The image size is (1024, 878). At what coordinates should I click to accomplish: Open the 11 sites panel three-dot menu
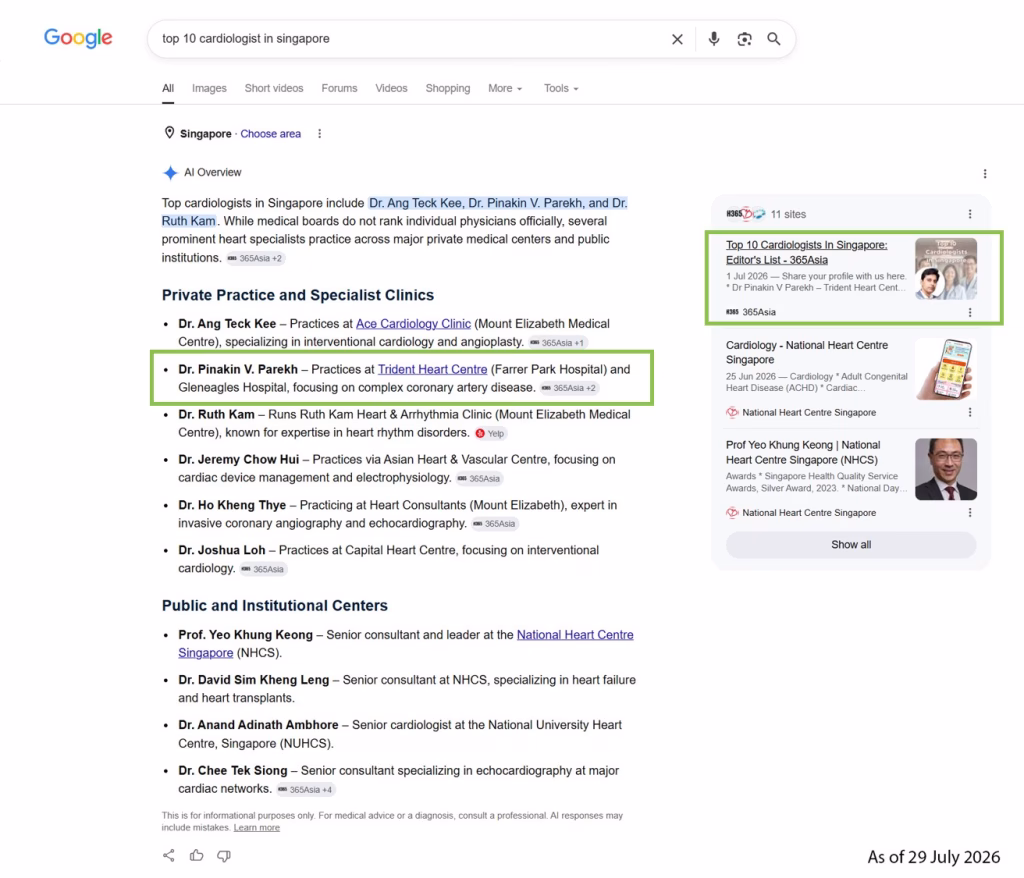click(x=970, y=214)
